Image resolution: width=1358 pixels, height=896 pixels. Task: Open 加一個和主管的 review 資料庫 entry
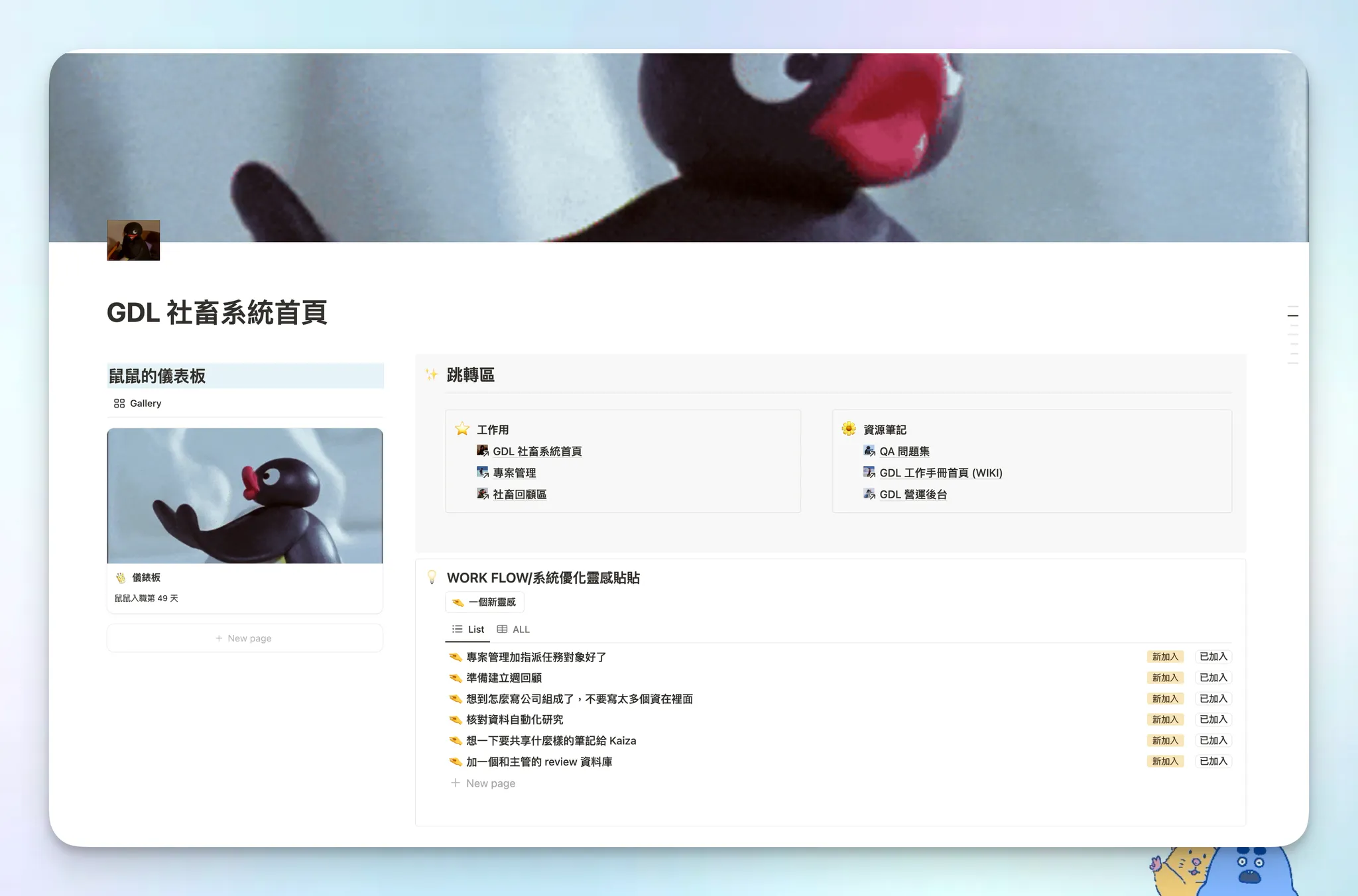click(539, 761)
